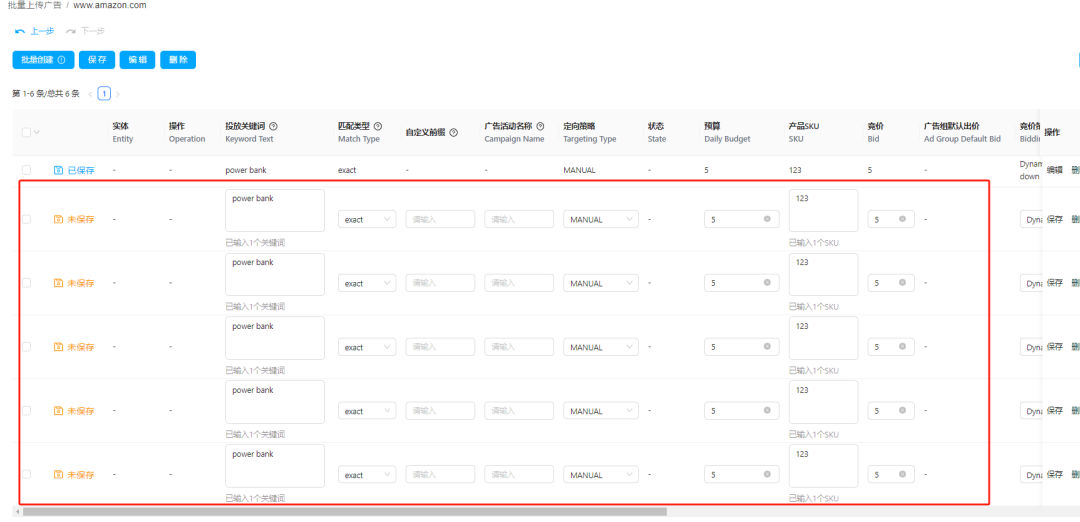Click 未保存 icon in first unsaved row

tap(59, 220)
